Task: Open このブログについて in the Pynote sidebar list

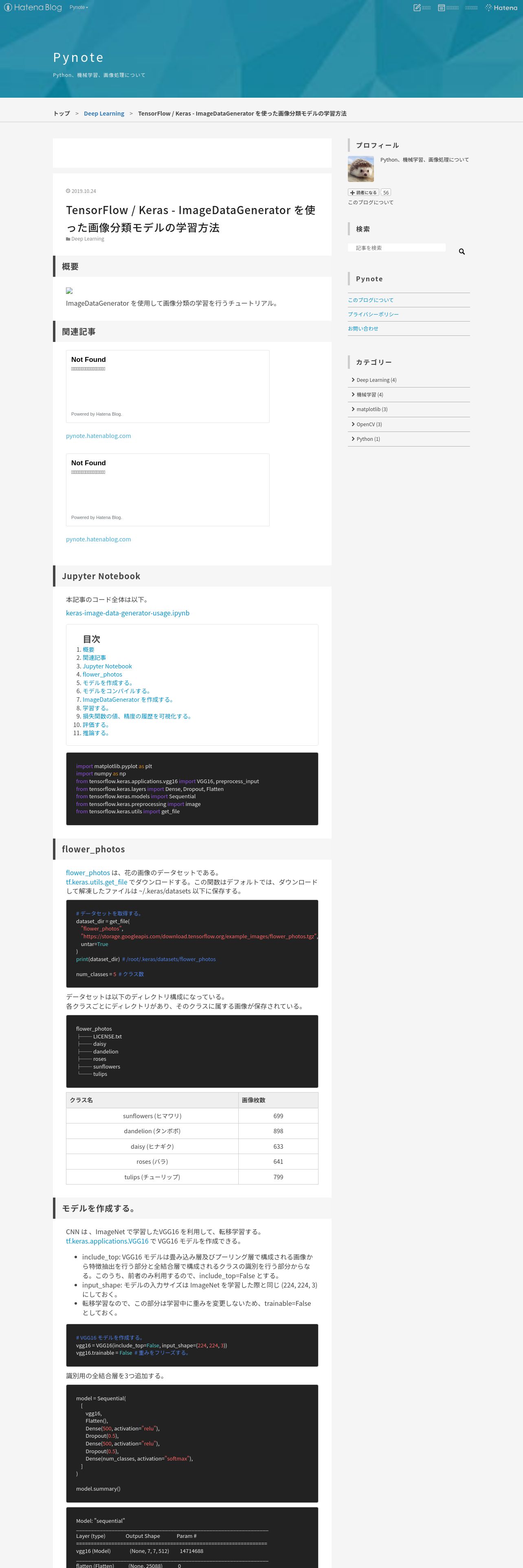Action: tap(371, 300)
